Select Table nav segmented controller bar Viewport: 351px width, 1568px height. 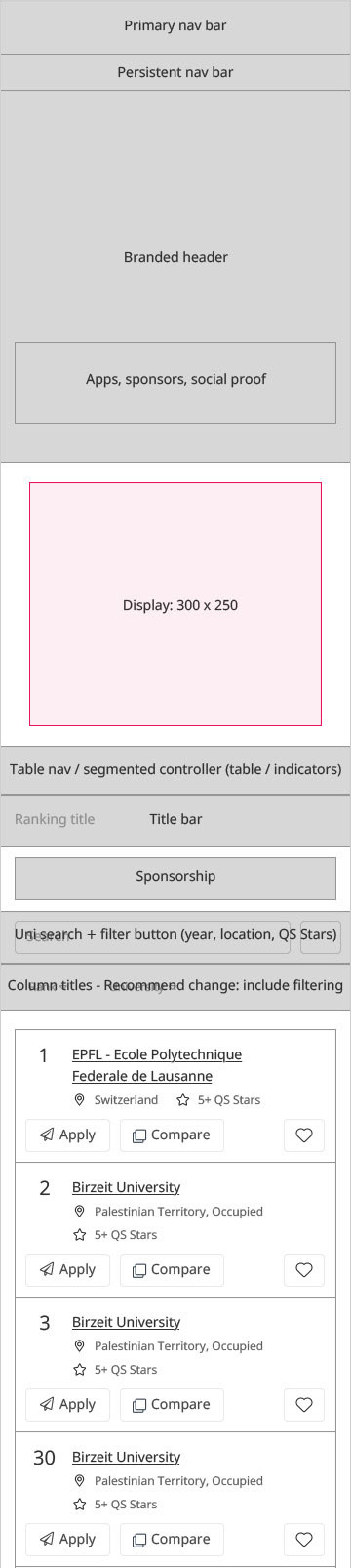pos(175,770)
